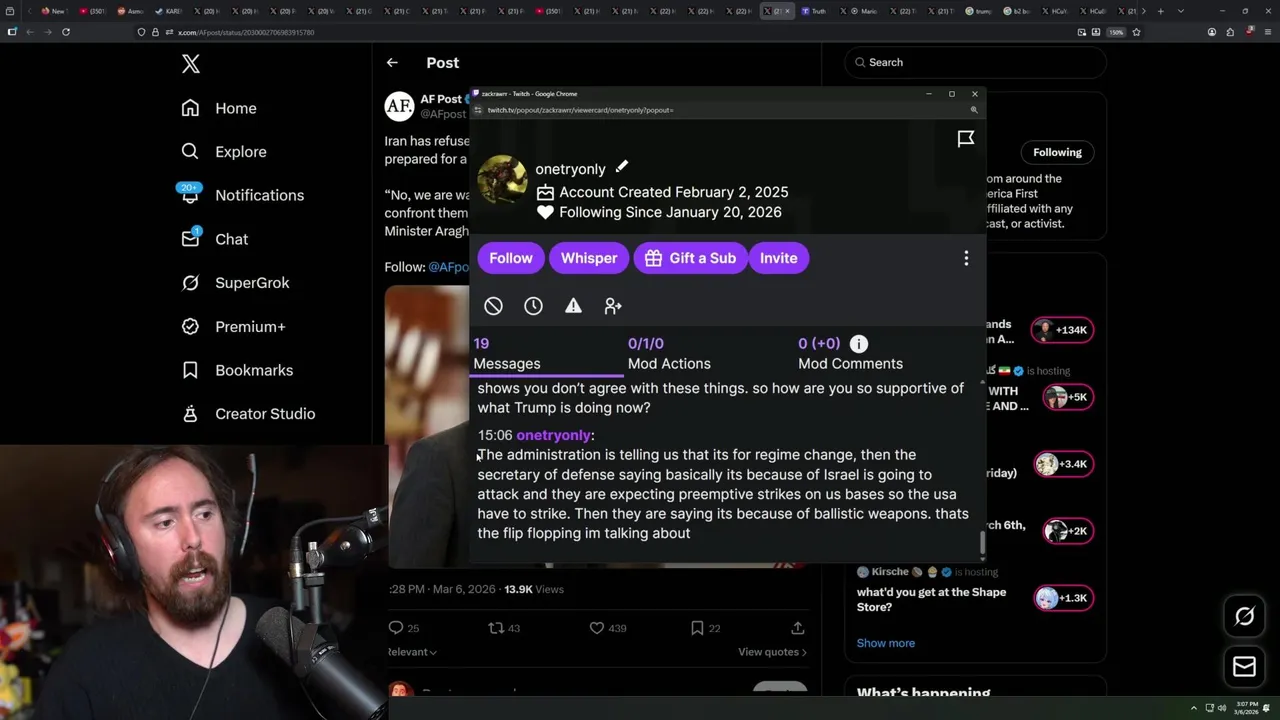1280x720 pixels.
Task: Click the AF Post profile avatar
Action: point(399,106)
